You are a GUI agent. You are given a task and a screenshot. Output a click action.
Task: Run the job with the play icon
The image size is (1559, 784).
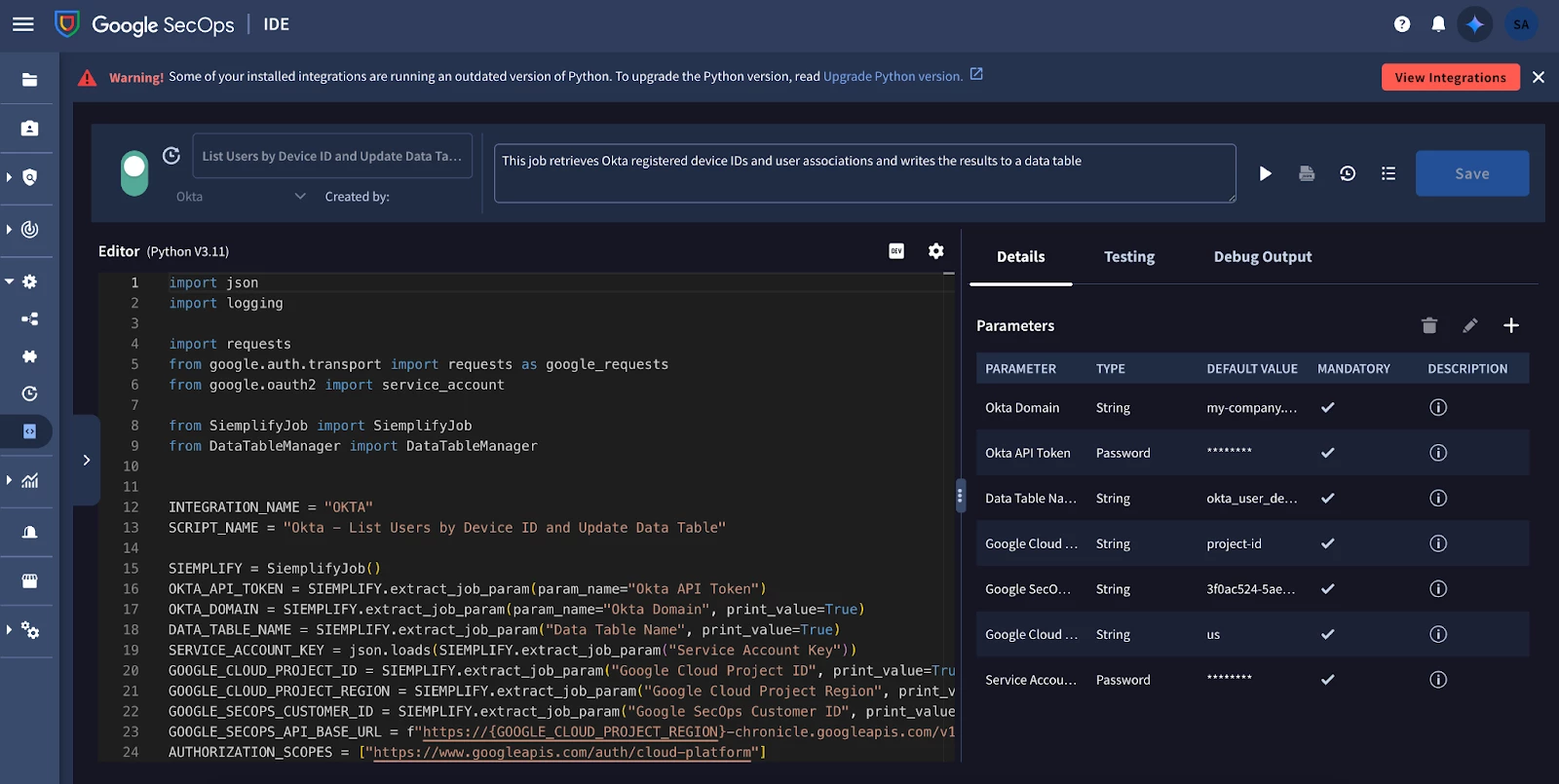tap(1265, 173)
